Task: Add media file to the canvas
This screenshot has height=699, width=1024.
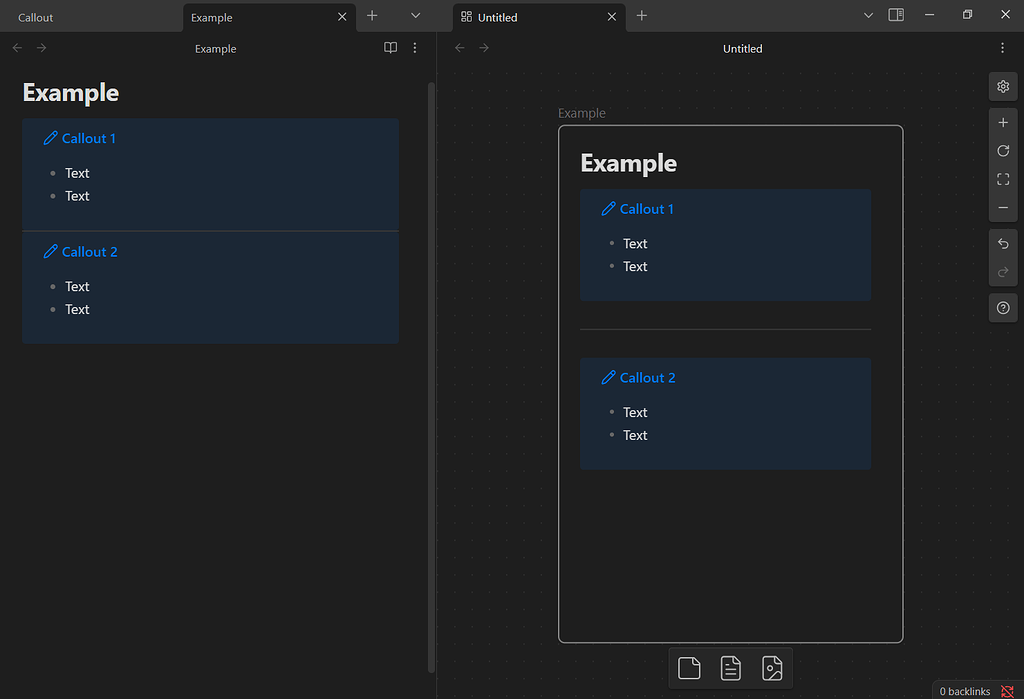Action: (772, 668)
